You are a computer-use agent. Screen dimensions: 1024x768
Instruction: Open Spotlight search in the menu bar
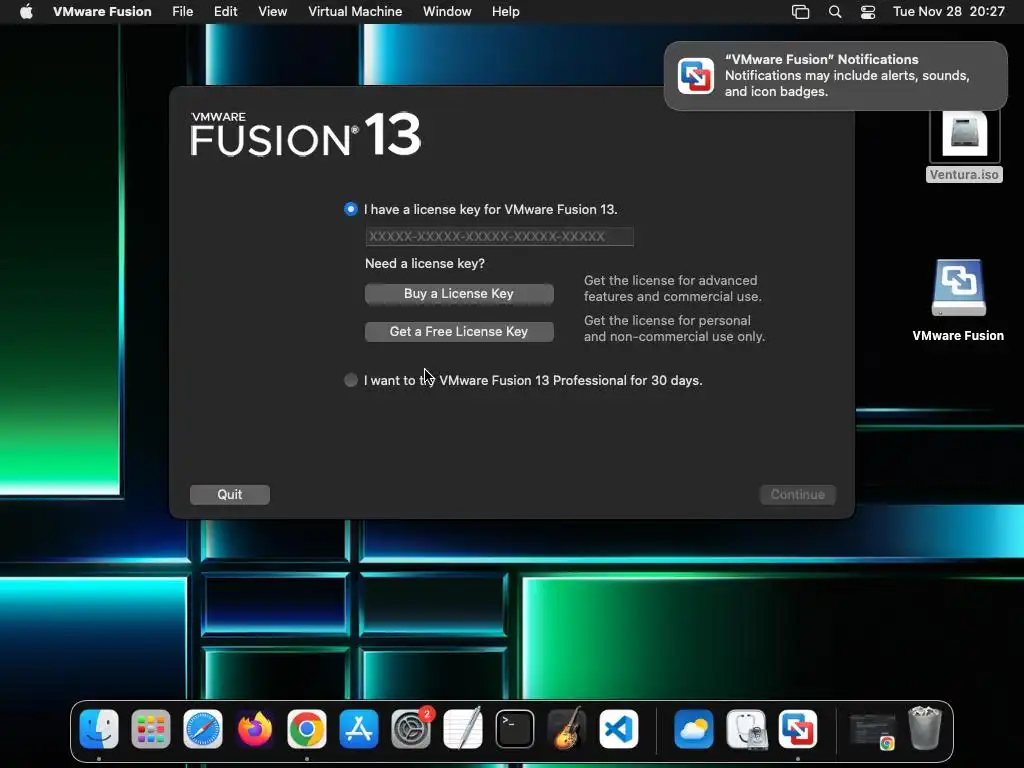tap(835, 12)
